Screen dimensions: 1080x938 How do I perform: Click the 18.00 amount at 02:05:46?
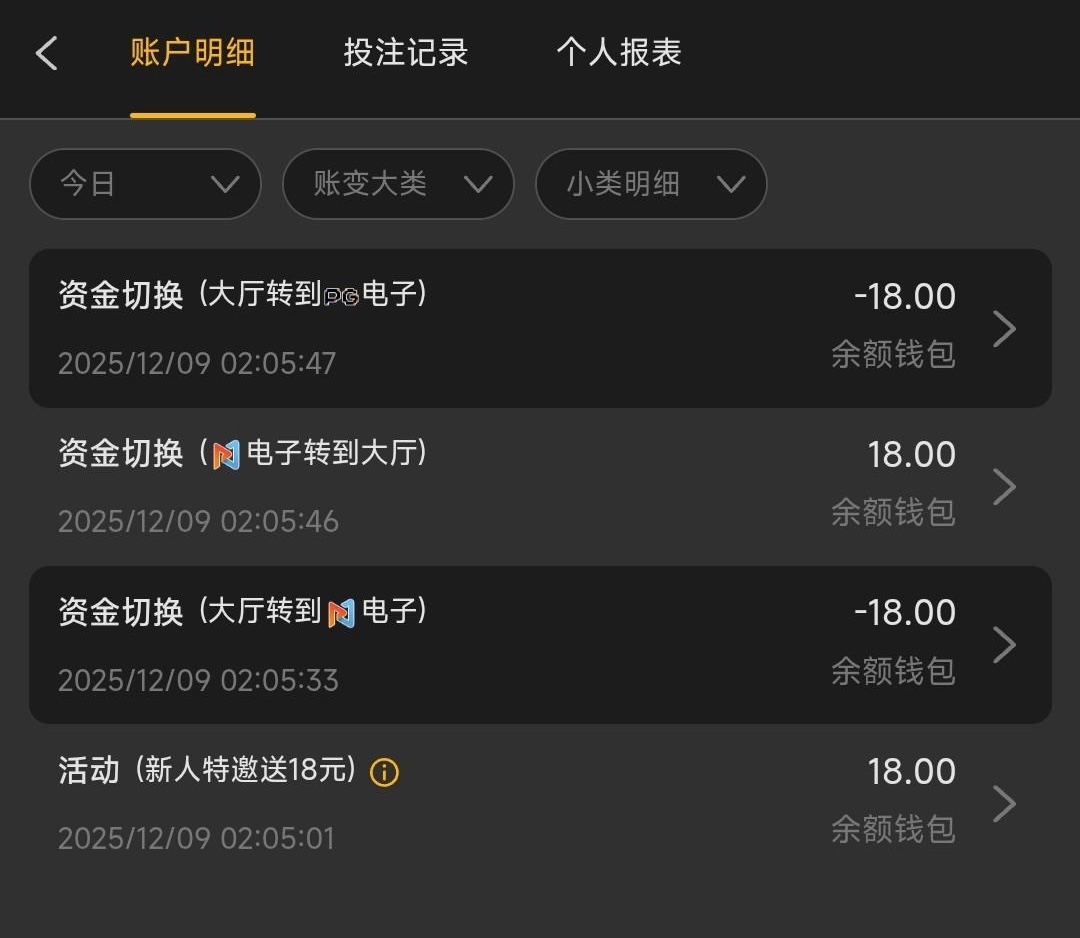pyautogui.click(x=911, y=455)
